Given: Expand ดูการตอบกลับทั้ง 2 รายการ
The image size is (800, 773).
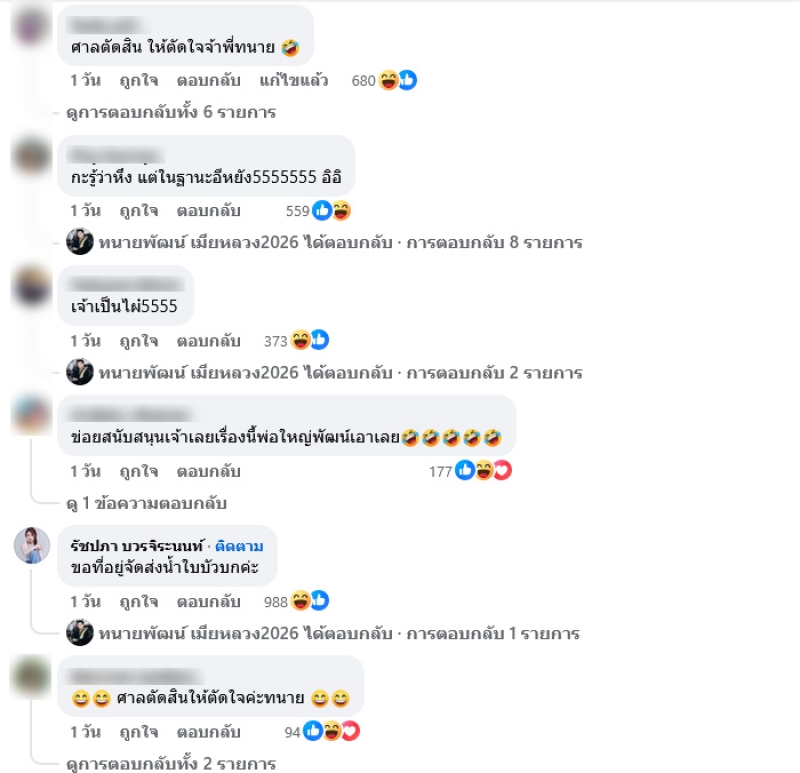Looking at the screenshot, I should tap(171, 764).
